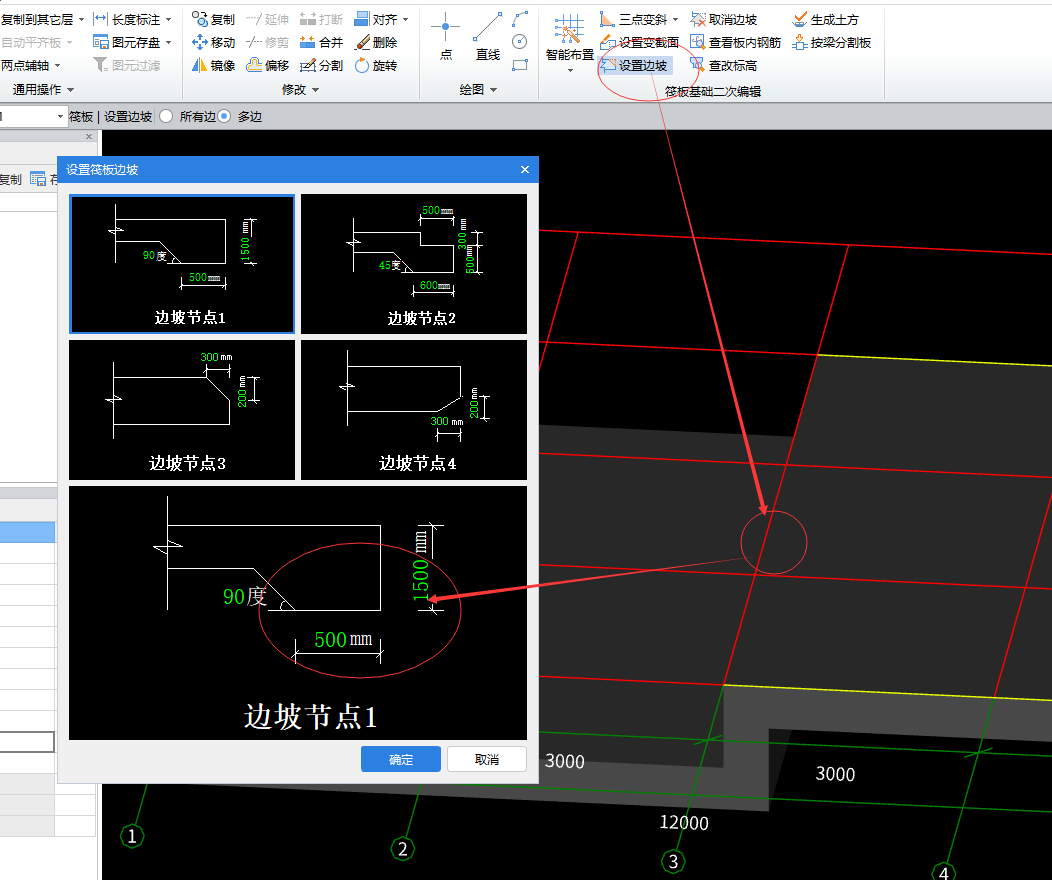Image resolution: width=1052 pixels, height=880 pixels.
Task: Select the 所有边 radio option
Action: click(x=166, y=116)
